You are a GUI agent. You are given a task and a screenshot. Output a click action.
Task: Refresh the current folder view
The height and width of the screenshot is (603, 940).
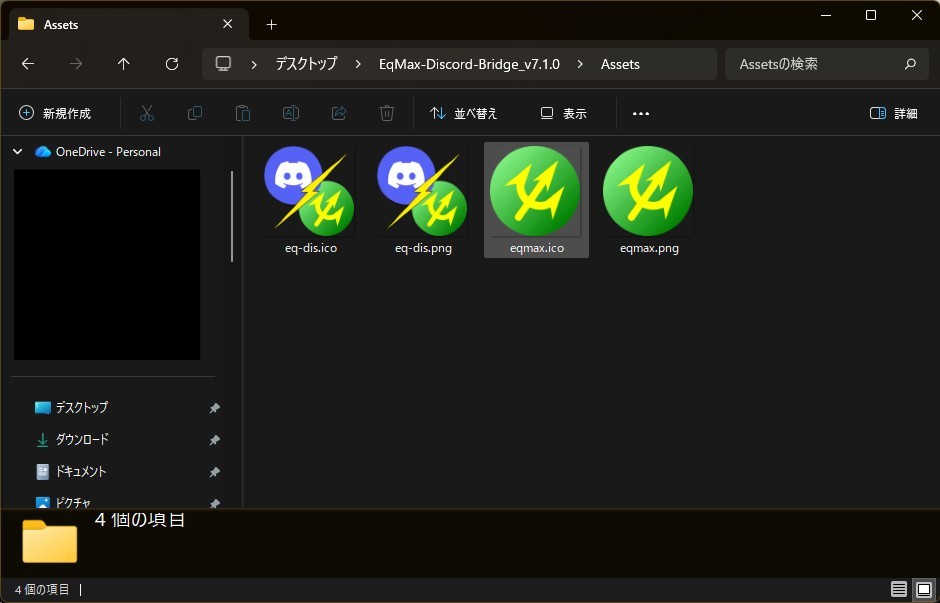tap(171, 64)
